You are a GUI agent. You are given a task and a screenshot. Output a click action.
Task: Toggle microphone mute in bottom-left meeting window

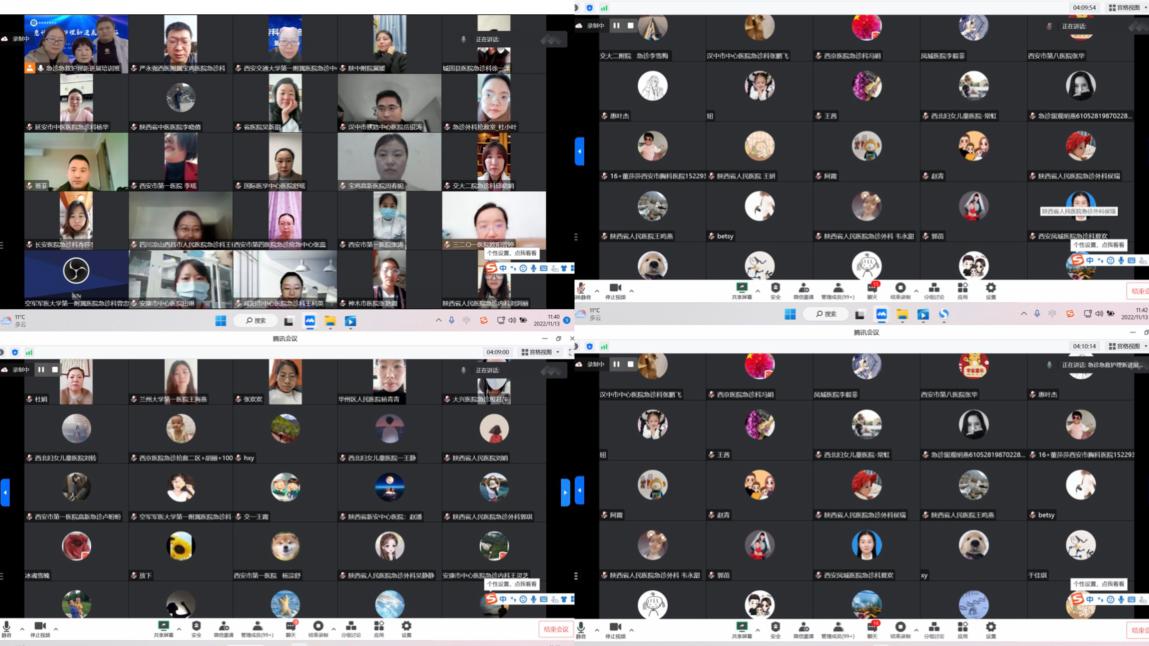click(x=8, y=627)
